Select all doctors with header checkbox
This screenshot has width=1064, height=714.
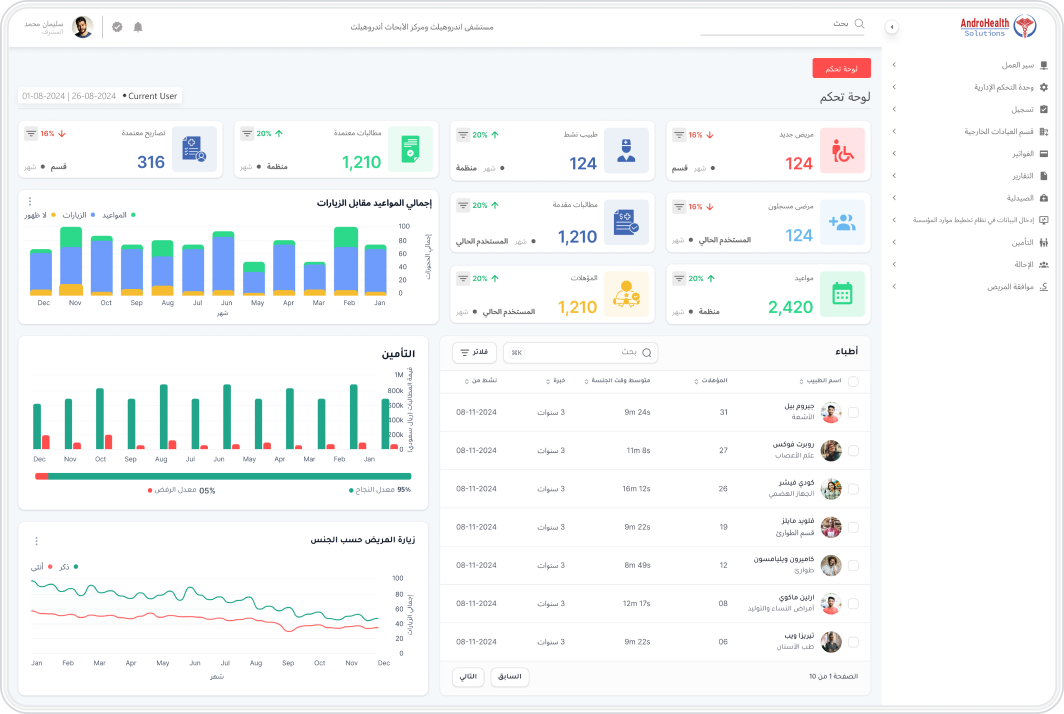(853, 381)
